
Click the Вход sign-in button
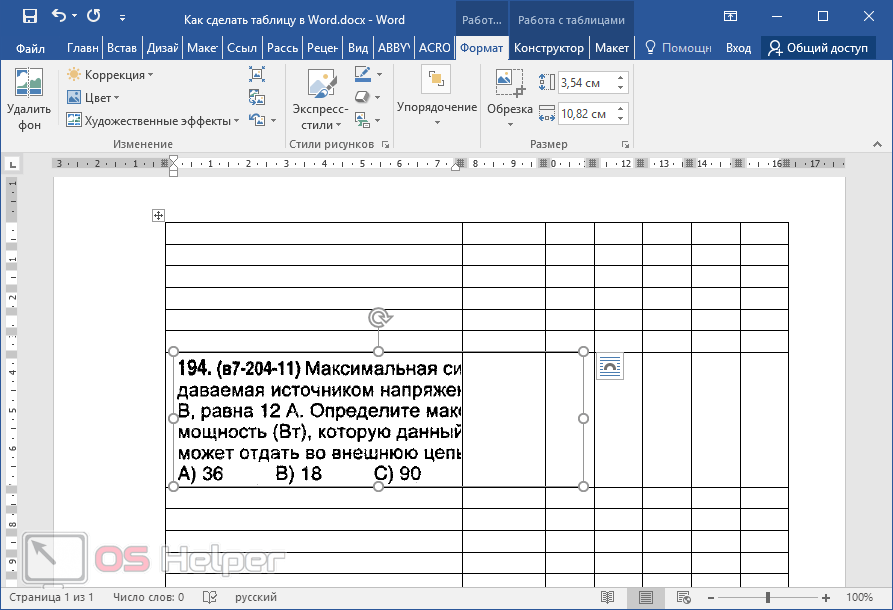pyautogui.click(x=738, y=48)
